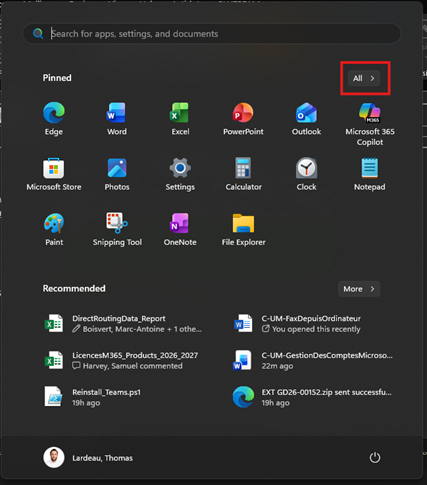
Task: Launch Paint
Action: [54, 230]
